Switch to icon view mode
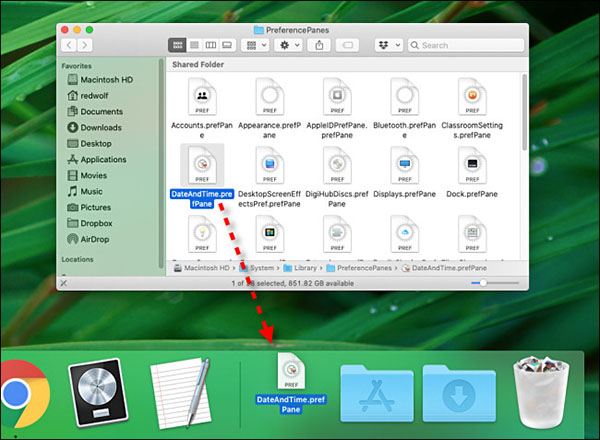The width and height of the screenshot is (600, 440). pos(179,45)
